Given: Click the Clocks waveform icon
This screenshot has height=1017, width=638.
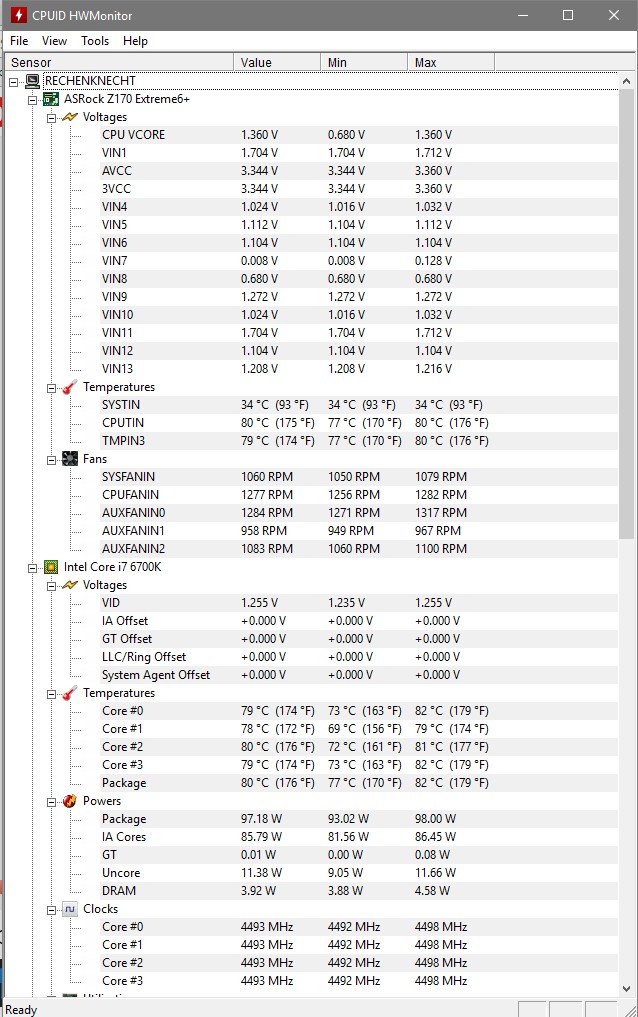Looking at the screenshot, I should 69,909.
